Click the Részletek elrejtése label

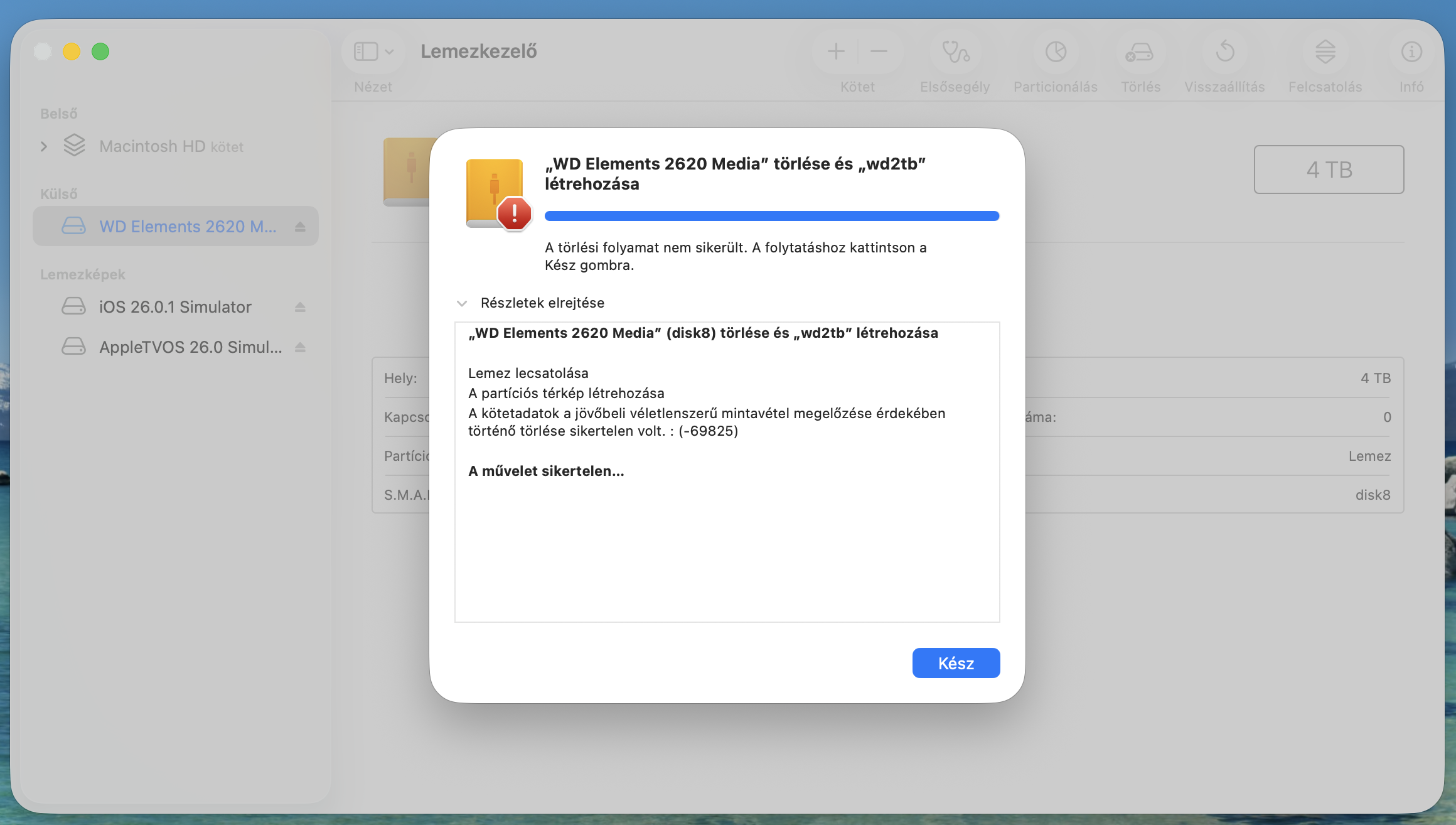(x=542, y=303)
